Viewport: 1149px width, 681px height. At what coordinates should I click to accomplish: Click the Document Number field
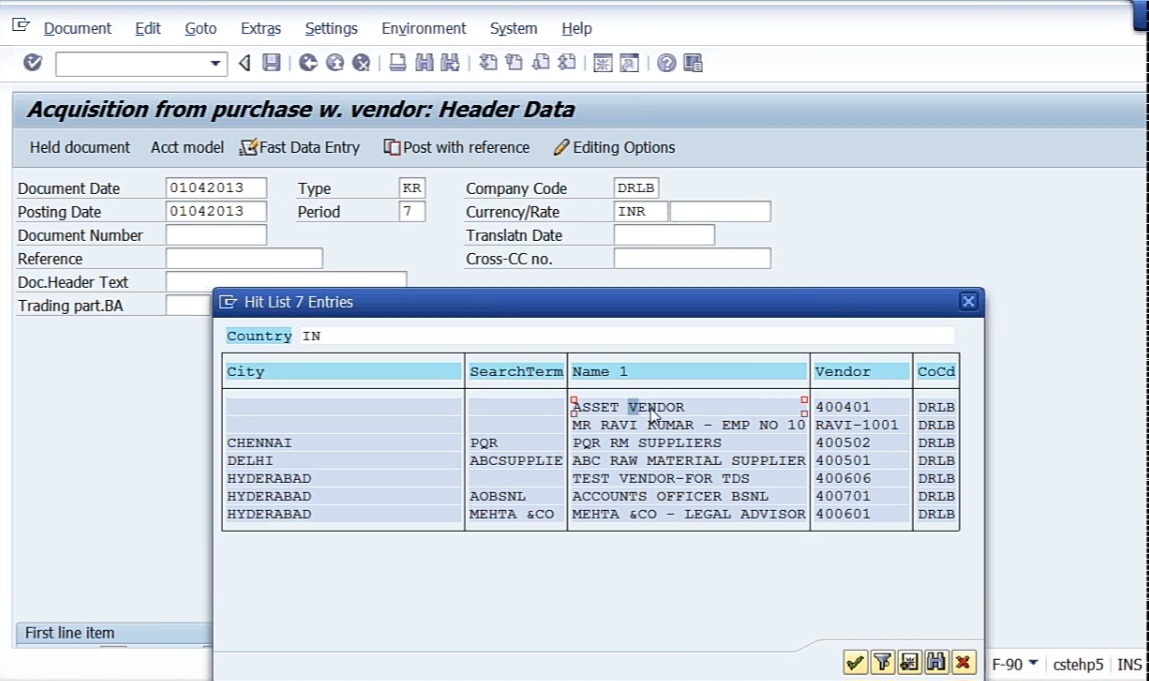(x=216, y=235)
